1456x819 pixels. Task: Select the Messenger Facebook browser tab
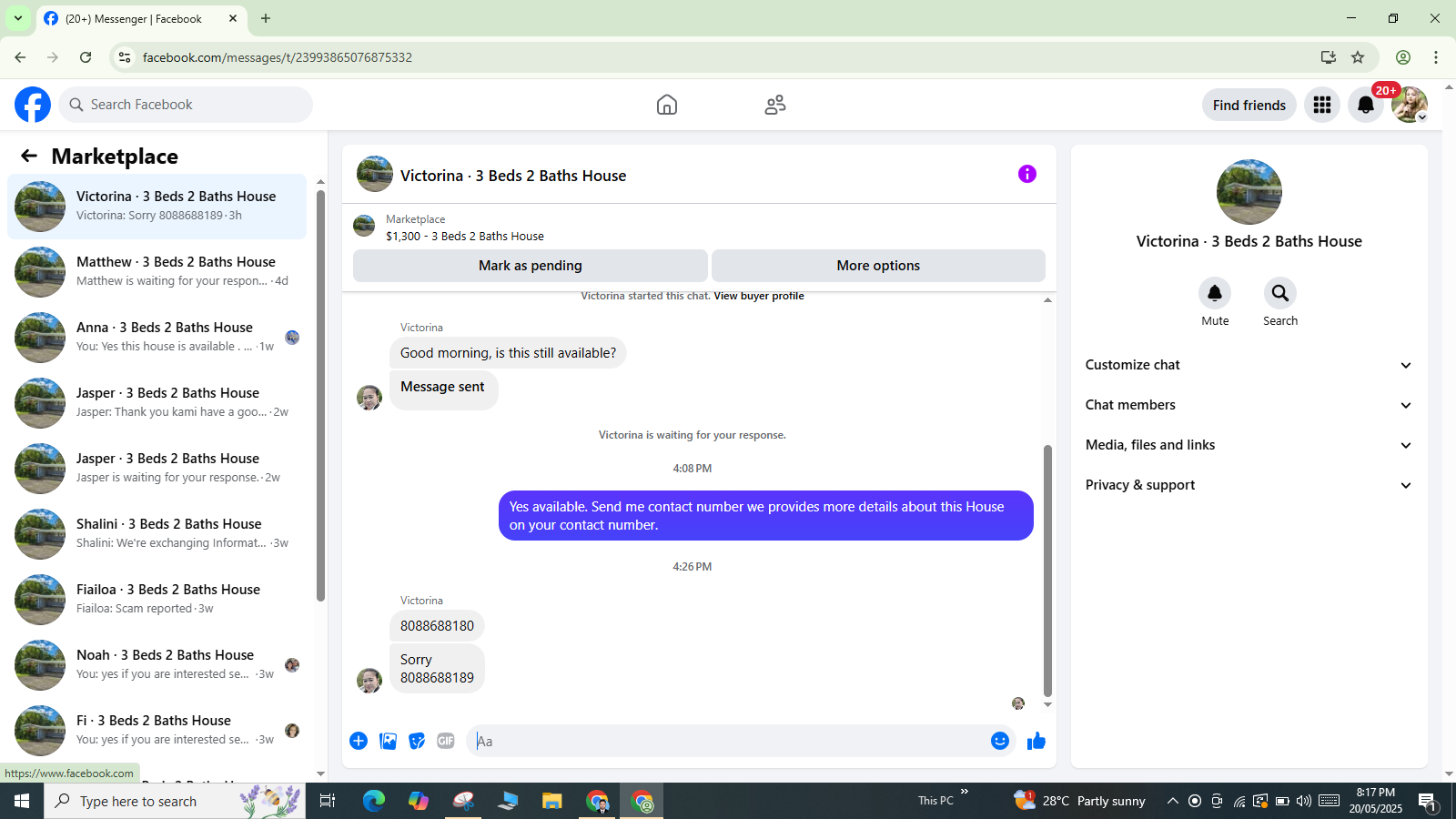(141, 18)
